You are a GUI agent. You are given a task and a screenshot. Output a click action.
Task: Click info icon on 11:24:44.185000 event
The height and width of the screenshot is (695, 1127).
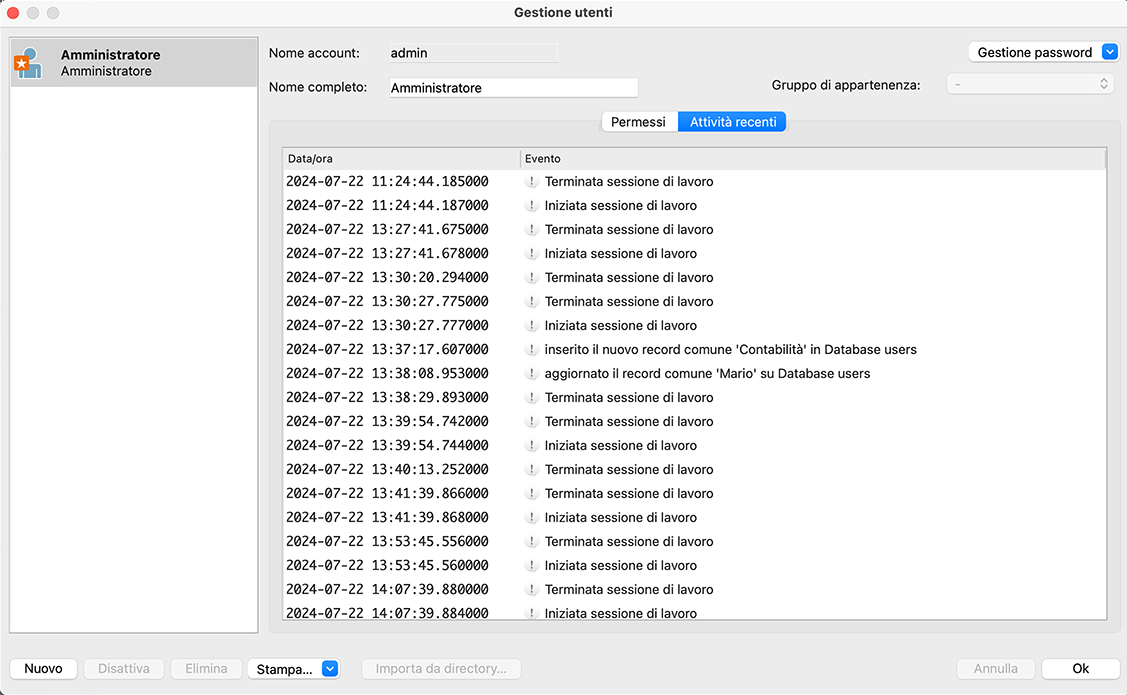point(532,182)
